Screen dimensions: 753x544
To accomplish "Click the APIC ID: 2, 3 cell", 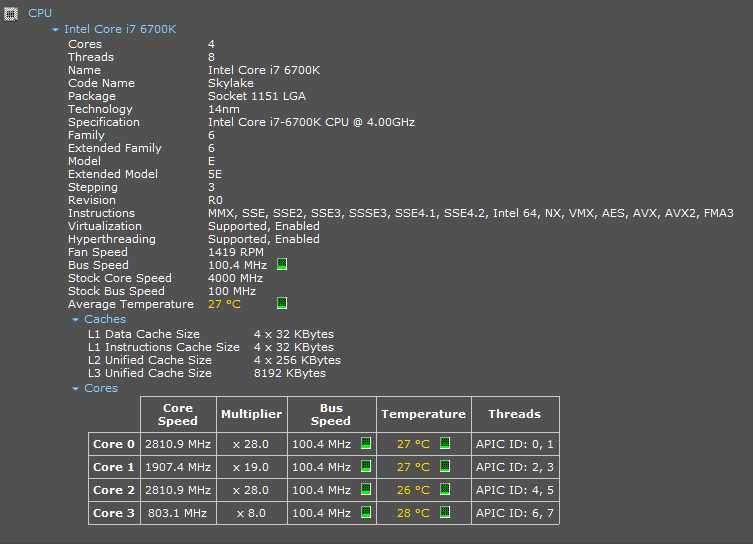I will (515, 467).
